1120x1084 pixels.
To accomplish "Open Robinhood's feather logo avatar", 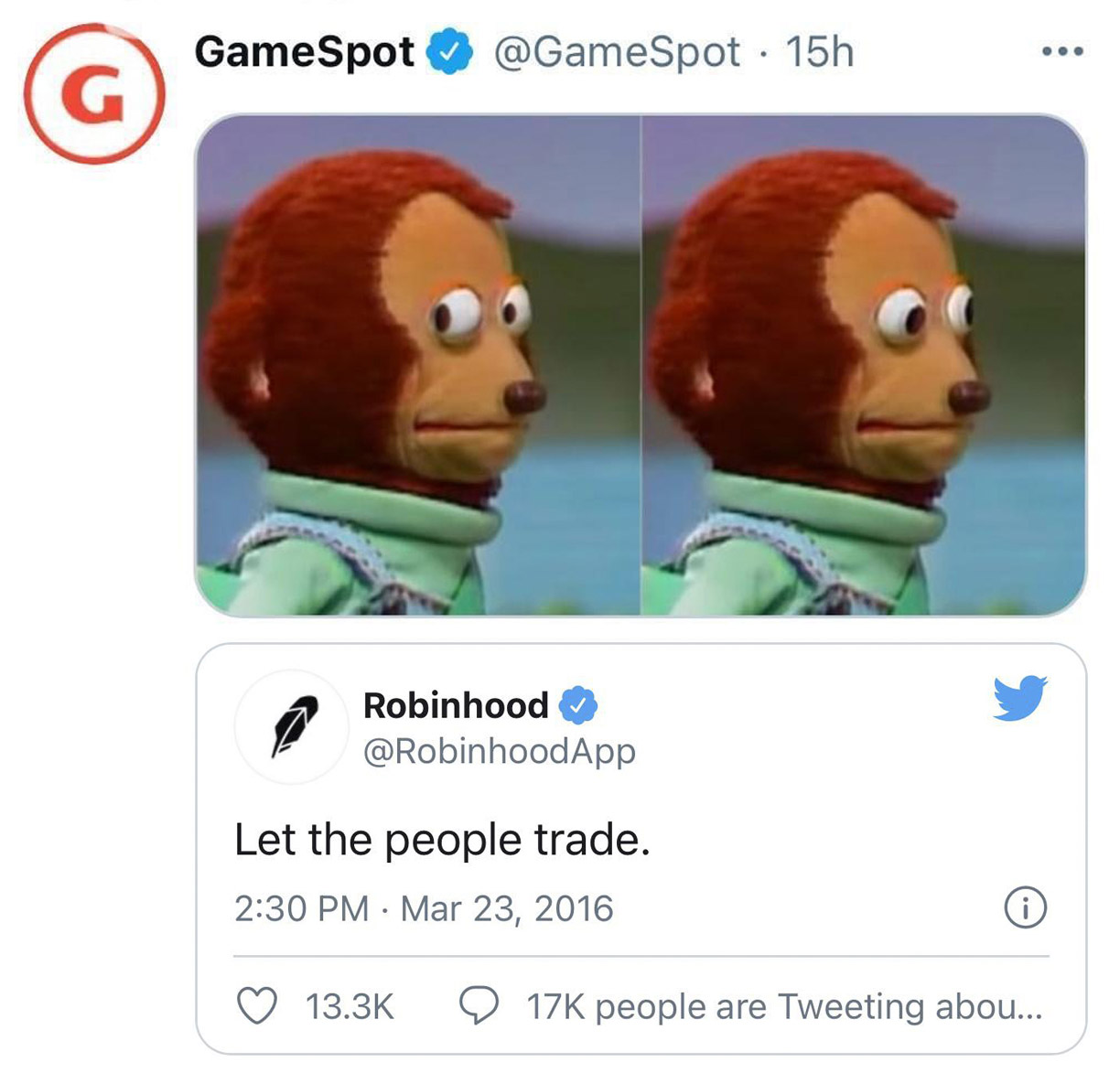I will click(292, 726).
